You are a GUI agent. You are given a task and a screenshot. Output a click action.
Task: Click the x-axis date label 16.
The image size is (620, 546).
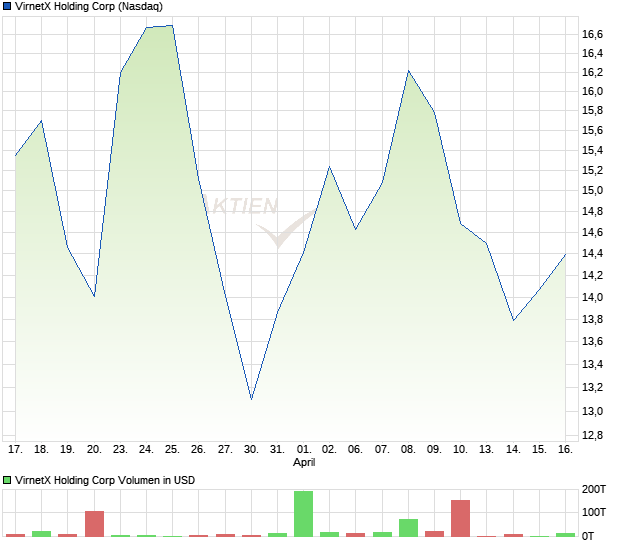[x=565, y=449]
